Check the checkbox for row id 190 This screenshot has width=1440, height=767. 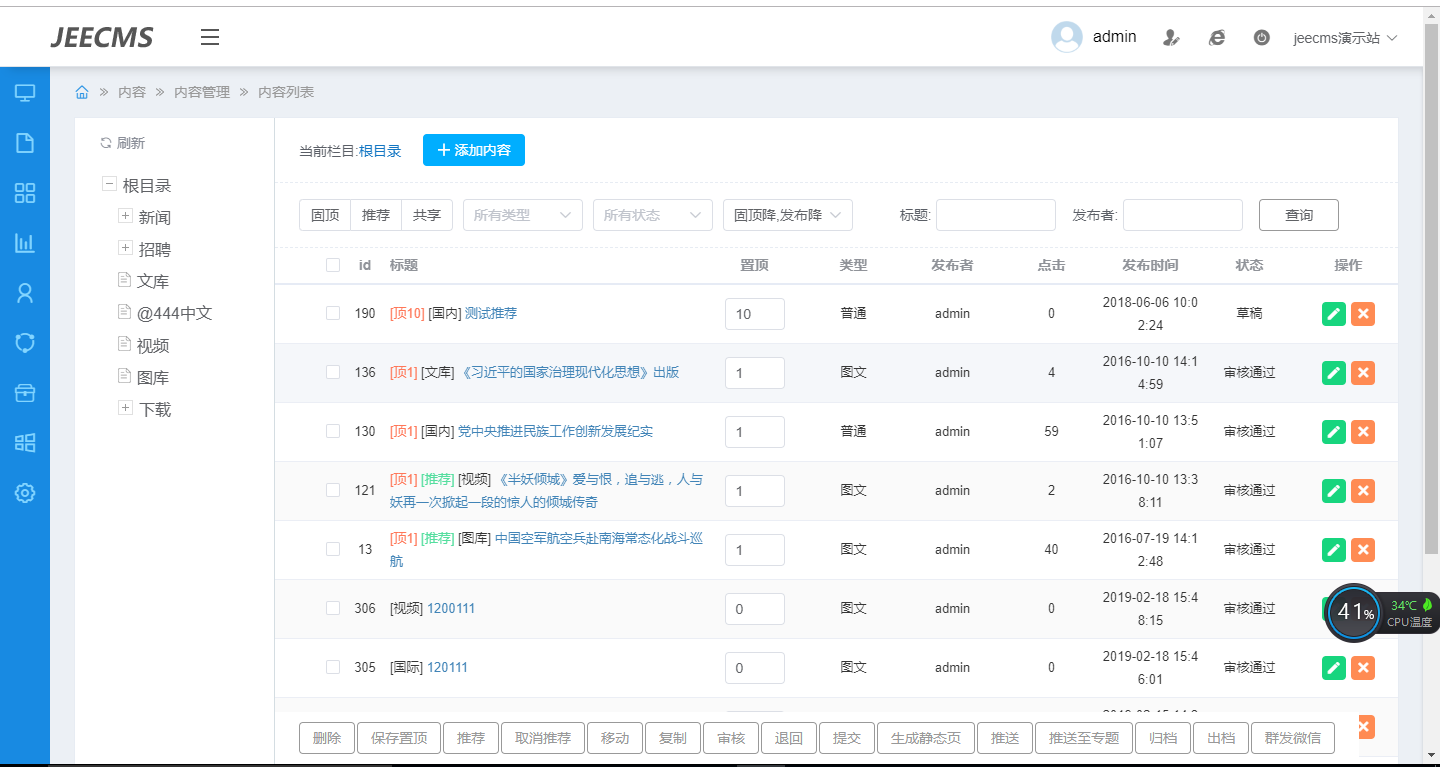(x=333, y=313)
